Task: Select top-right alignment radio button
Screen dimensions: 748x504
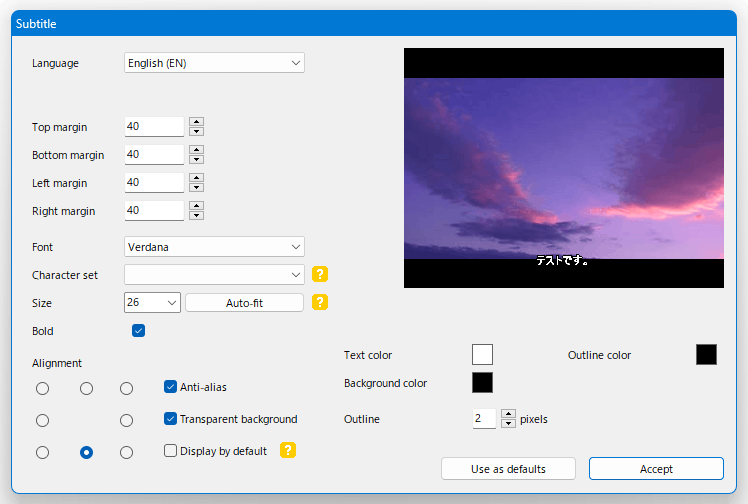Action: (126, 389)
